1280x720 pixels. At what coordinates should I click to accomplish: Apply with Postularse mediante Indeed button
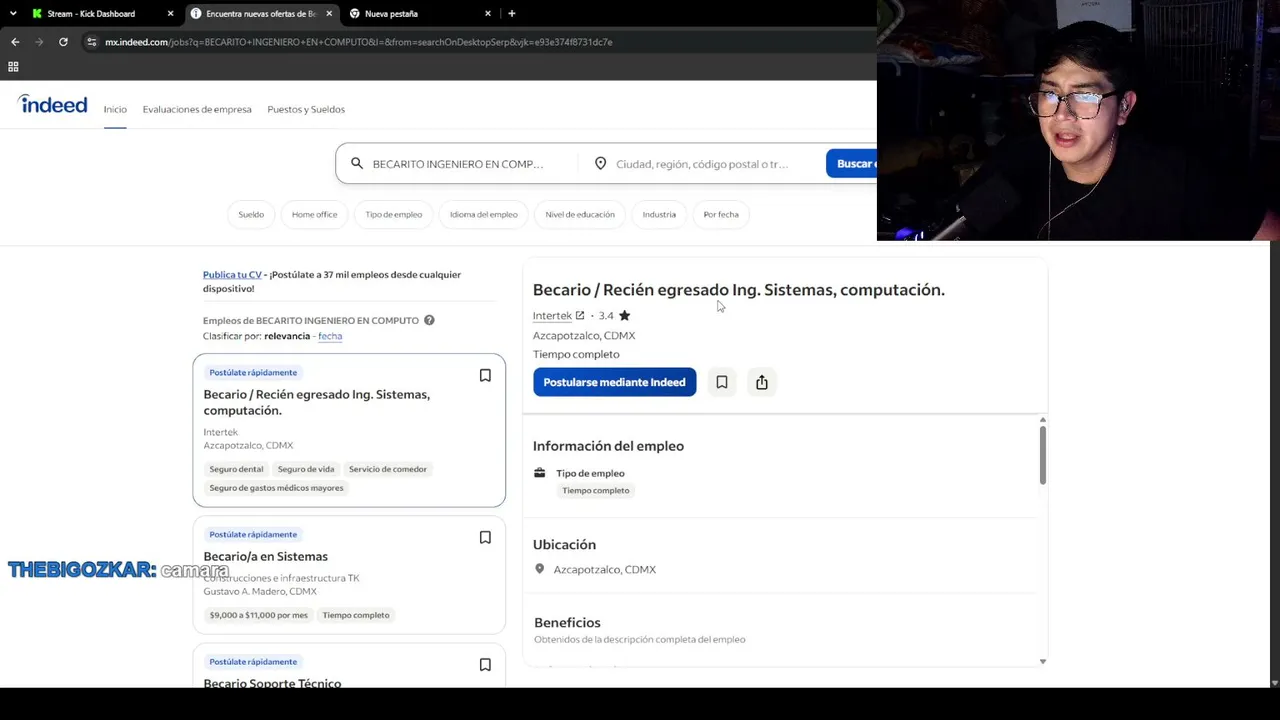pos(614,382)
